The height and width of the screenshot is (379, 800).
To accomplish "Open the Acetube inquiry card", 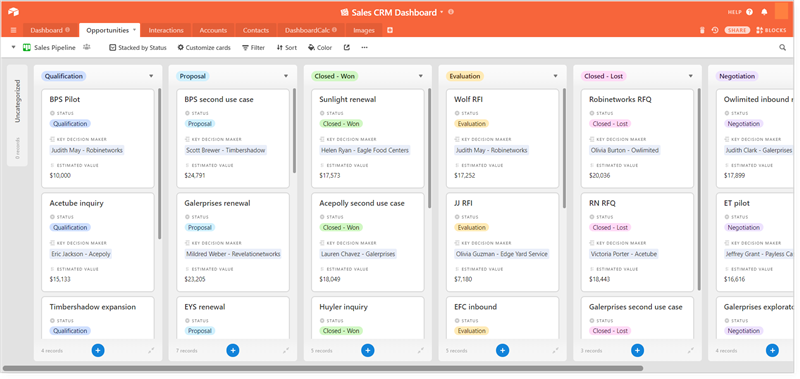I will pos(98,242).
